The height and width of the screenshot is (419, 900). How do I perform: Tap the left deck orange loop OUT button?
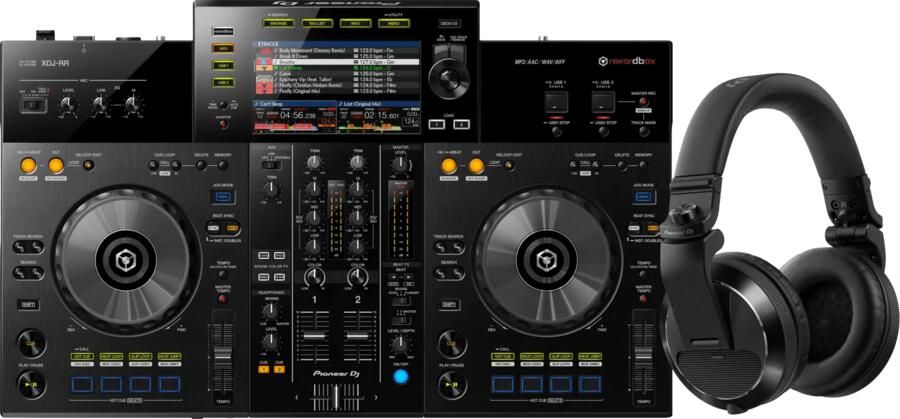click(56, 165)
